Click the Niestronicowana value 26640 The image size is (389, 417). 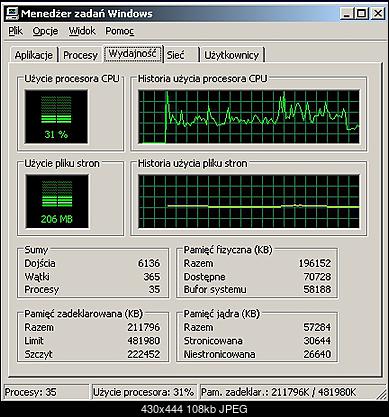click(x=317, y=354)
